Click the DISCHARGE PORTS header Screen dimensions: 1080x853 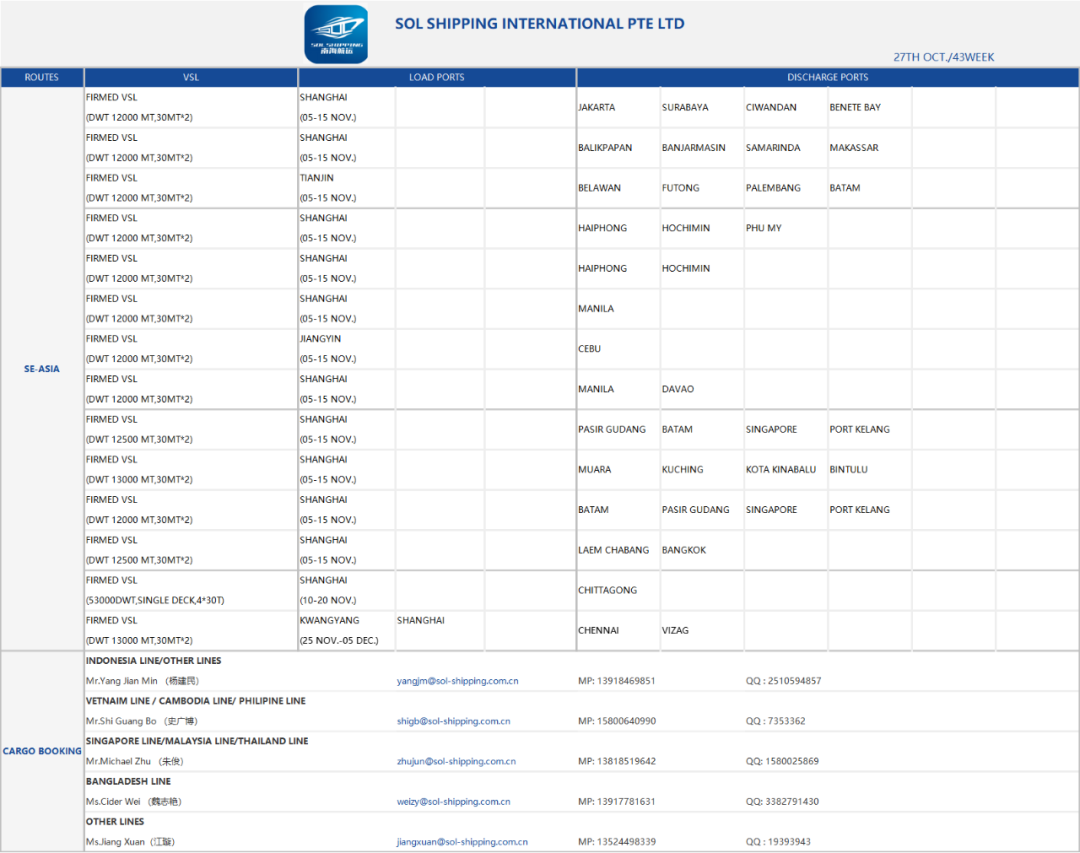(827, 77)
